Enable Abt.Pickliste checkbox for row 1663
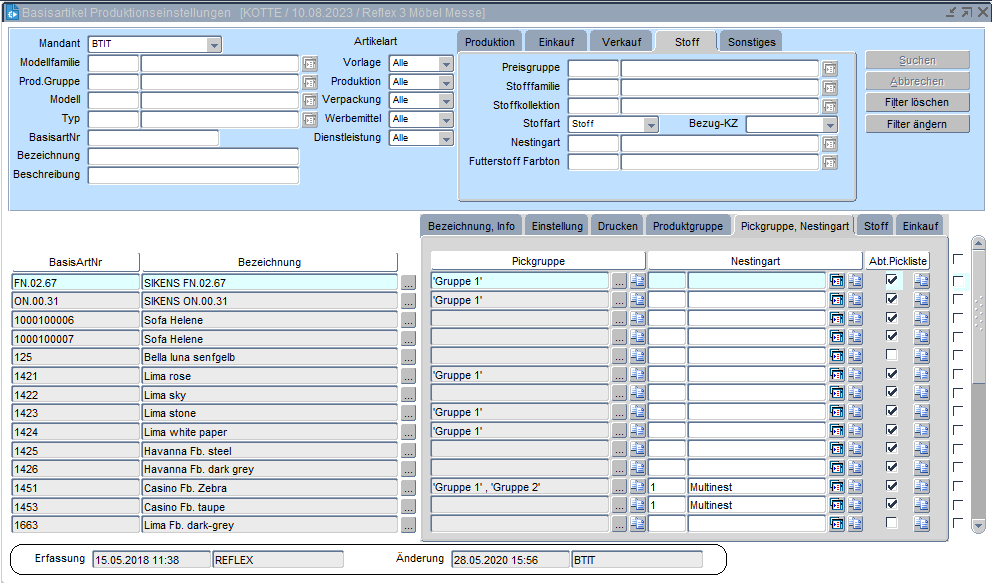 tap(892, 523)
